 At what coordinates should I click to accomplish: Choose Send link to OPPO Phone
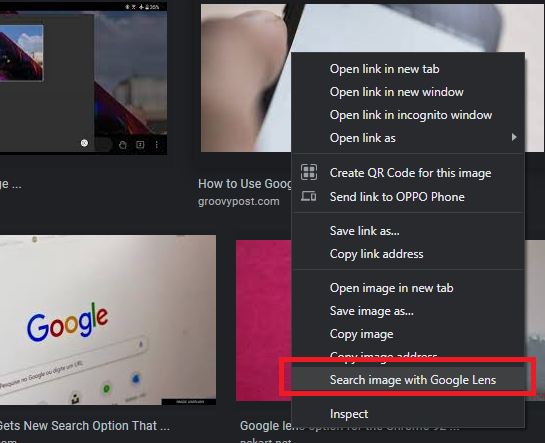408,197
